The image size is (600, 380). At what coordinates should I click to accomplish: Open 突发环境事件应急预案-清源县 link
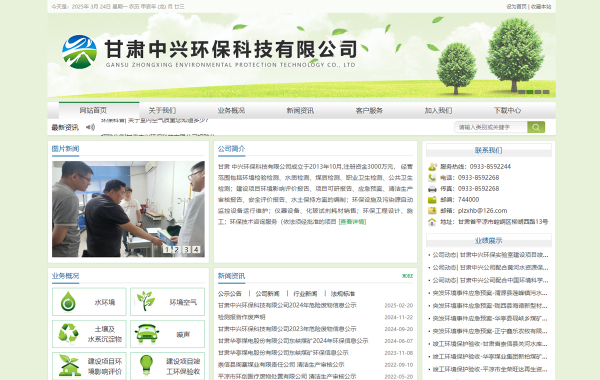point(490,293)
